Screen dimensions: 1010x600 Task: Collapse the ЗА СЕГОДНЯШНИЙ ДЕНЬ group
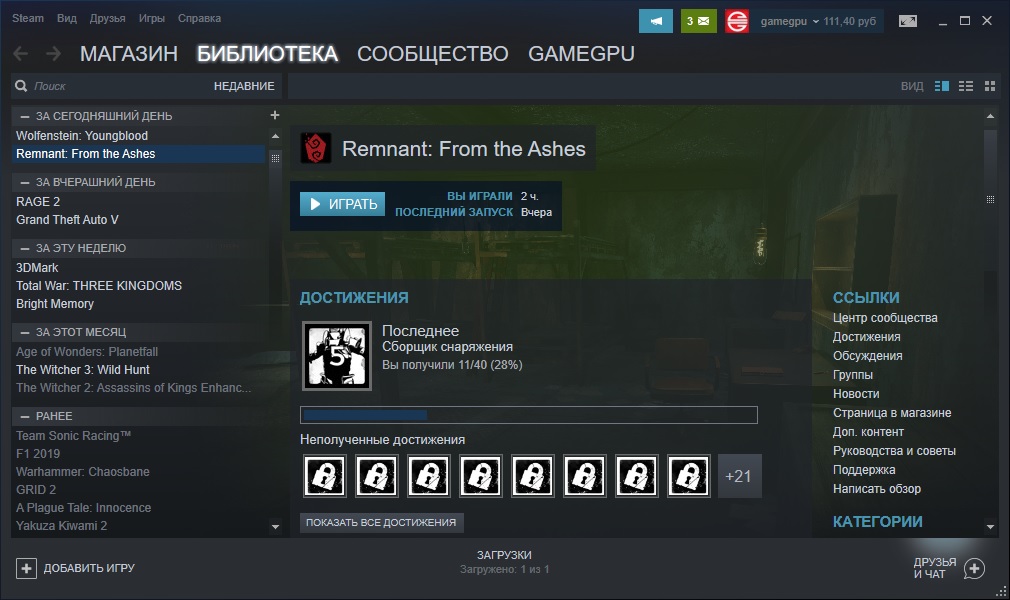pyautogui.click(x=25, y=117)
